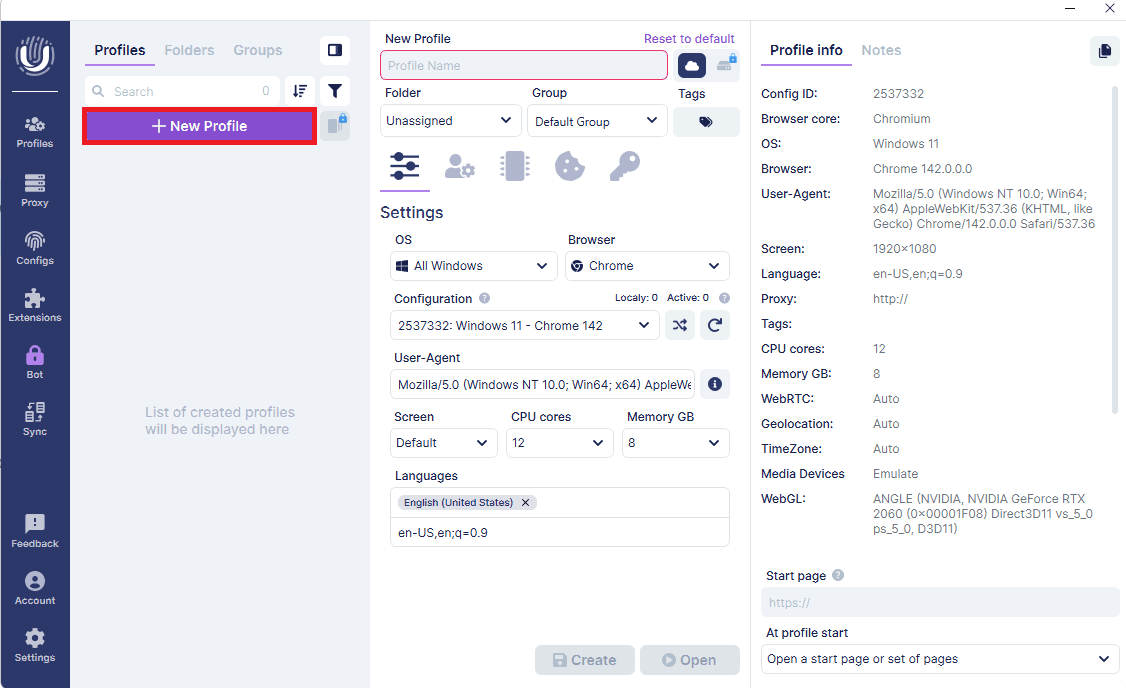Screen dimensions: 1126x688
Task: Shuffle a random configuration
Action: pyautogui.click(x=680, y=325)
